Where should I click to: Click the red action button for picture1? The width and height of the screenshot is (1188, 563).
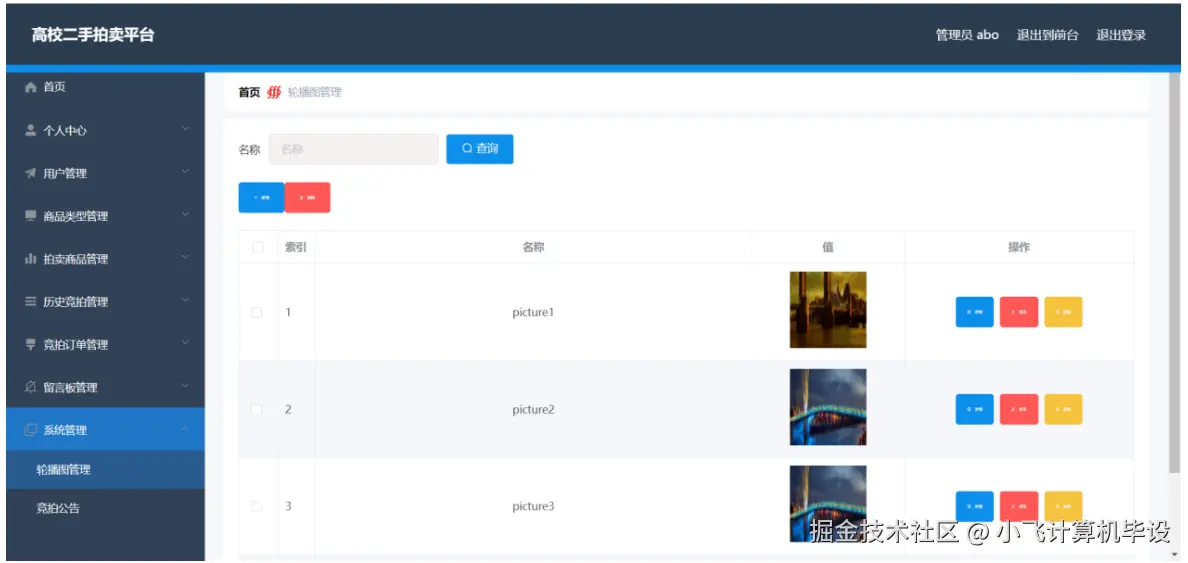[1019, 312]
